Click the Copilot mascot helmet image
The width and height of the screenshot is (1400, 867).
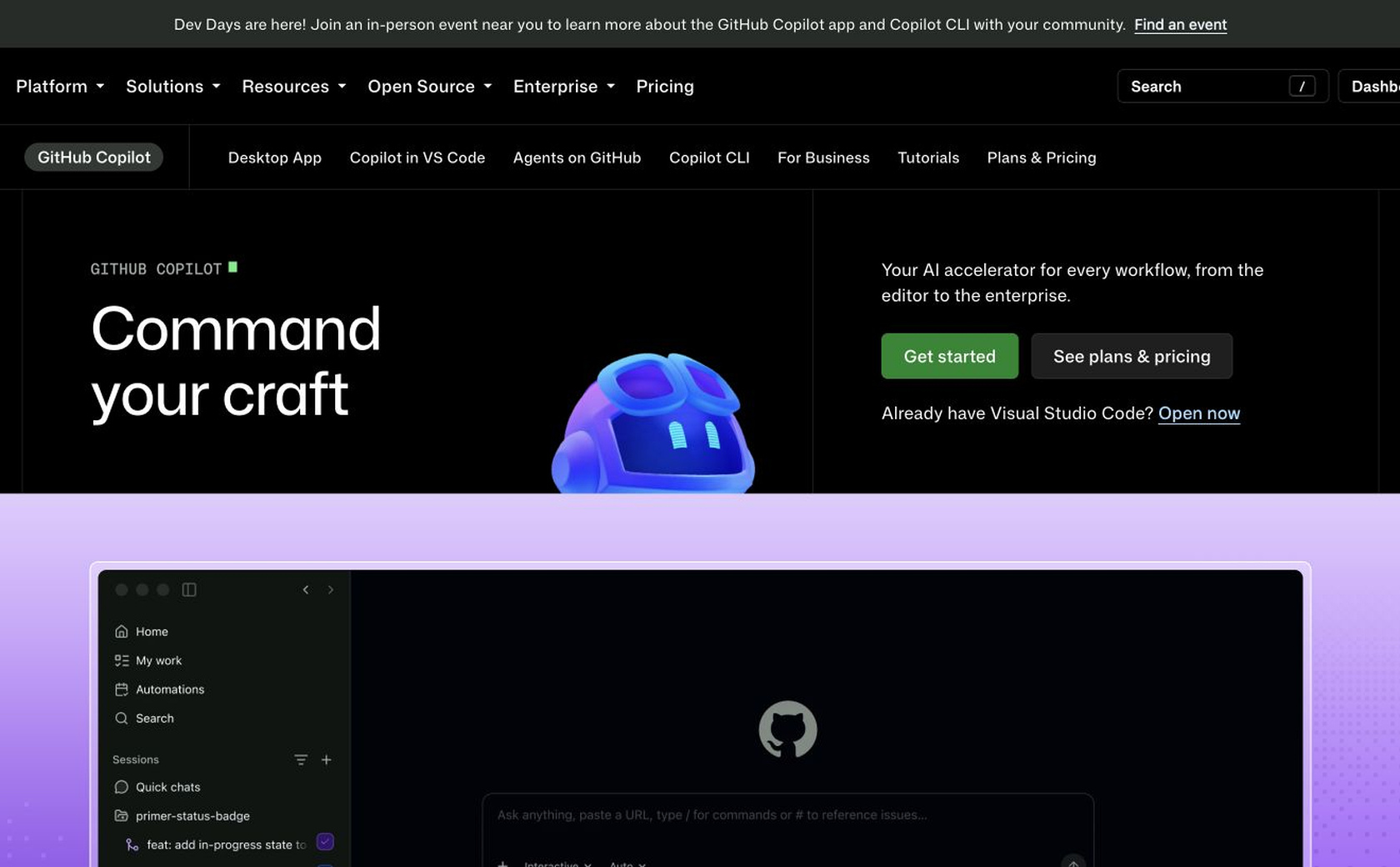[653, 423]
